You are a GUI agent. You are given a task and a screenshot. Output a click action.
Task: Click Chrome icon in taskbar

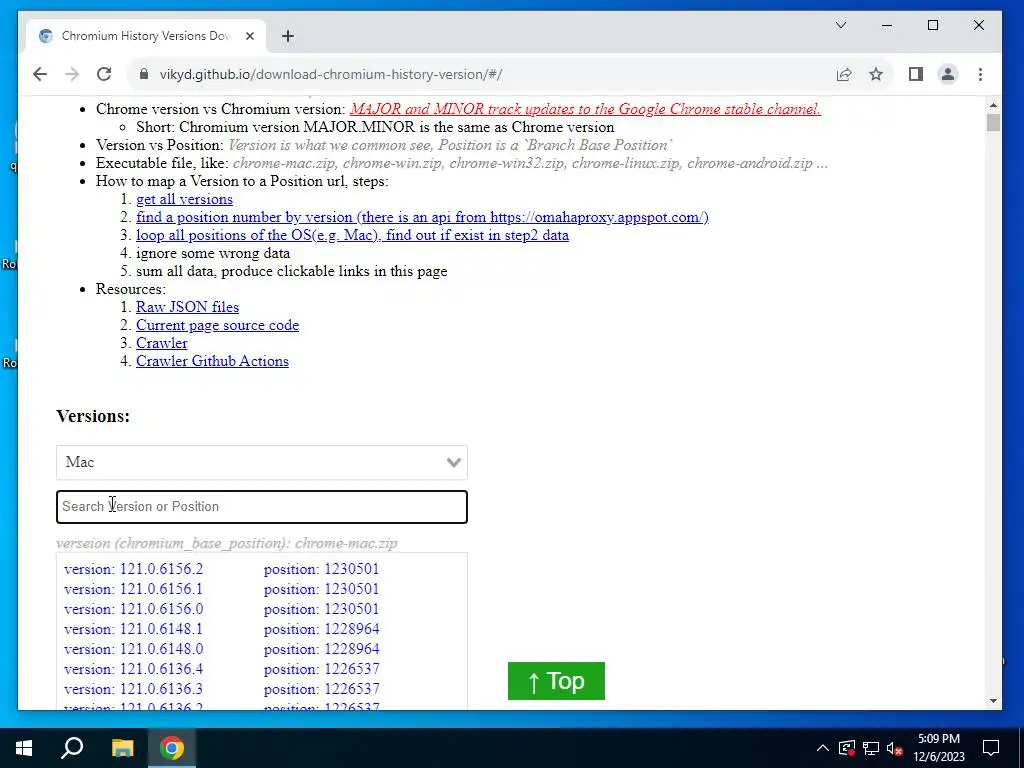point(172,748)
